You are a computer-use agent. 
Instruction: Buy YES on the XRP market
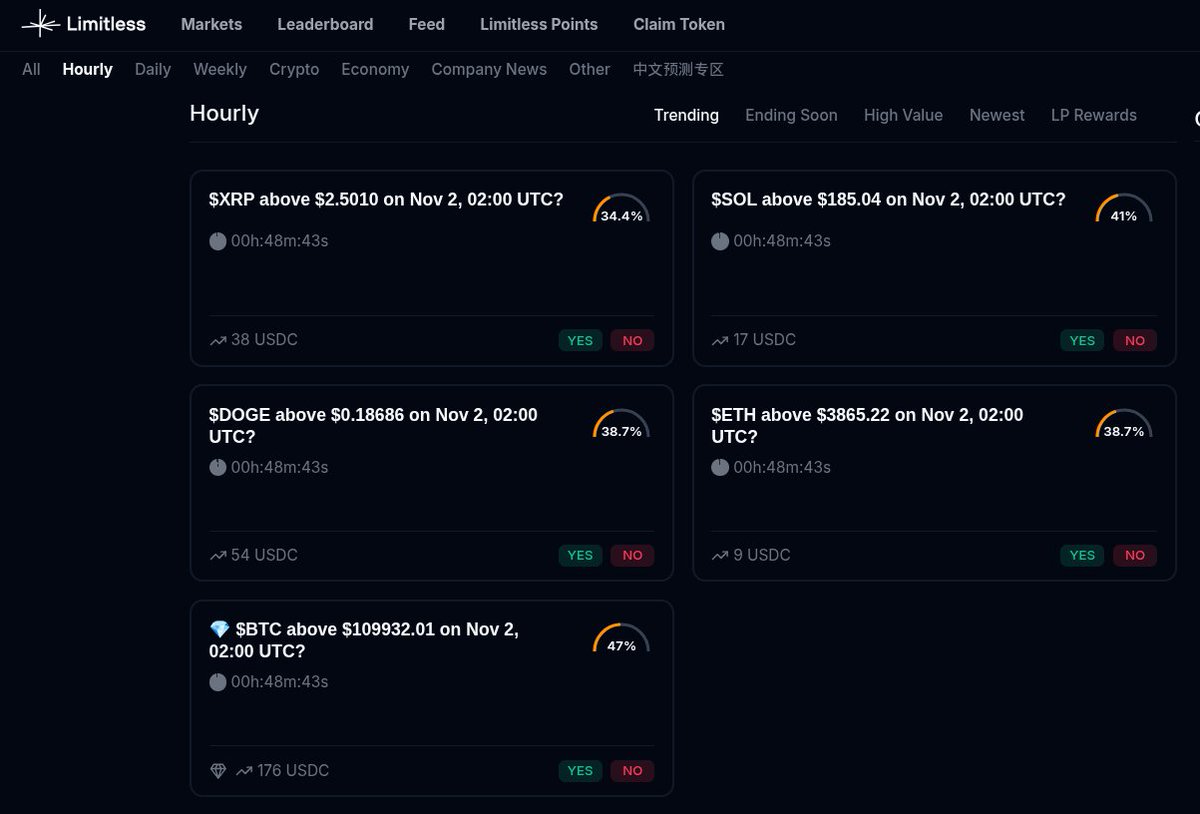[580, 340]
